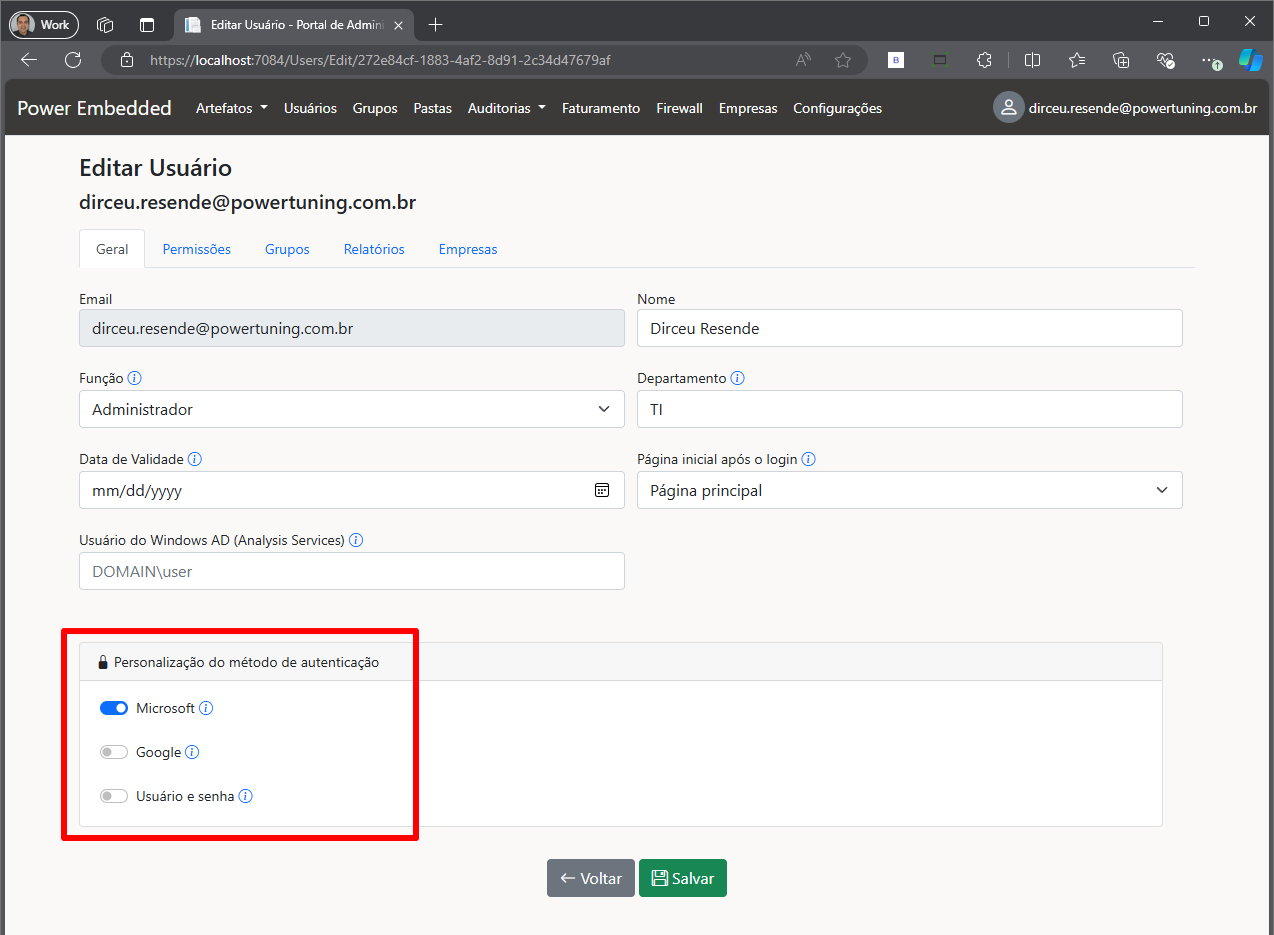Open the Auditorias navbar menu

click(x=506, y=108)
